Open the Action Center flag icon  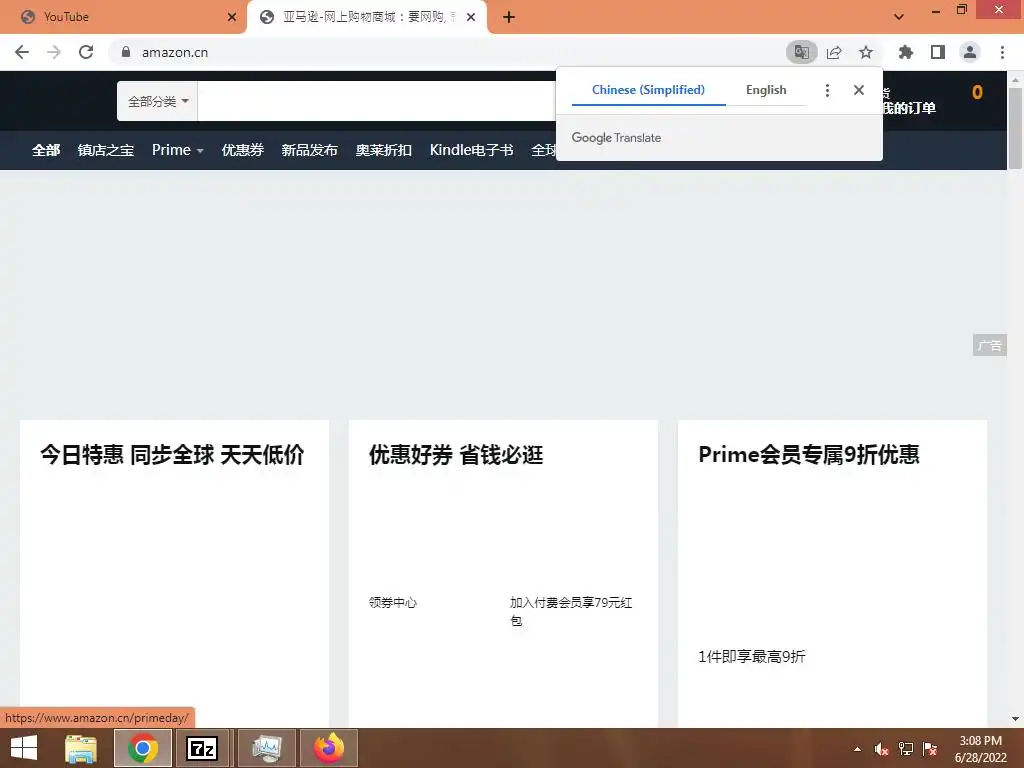(x=930, y=749)
